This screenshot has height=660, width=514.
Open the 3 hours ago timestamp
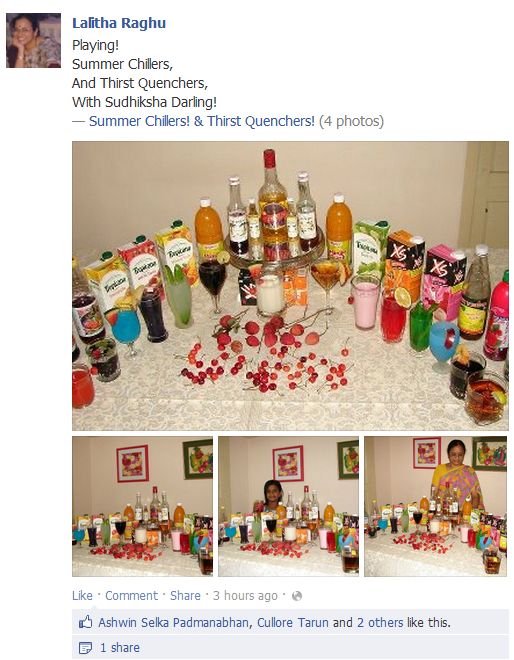pos(245,596)
